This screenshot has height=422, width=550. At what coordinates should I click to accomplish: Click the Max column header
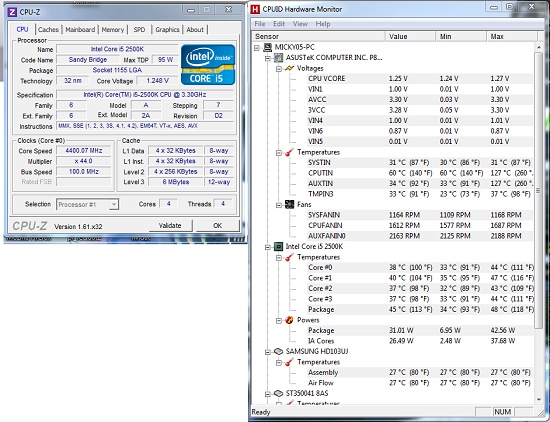pyautogui.click(x=511, y=36)
